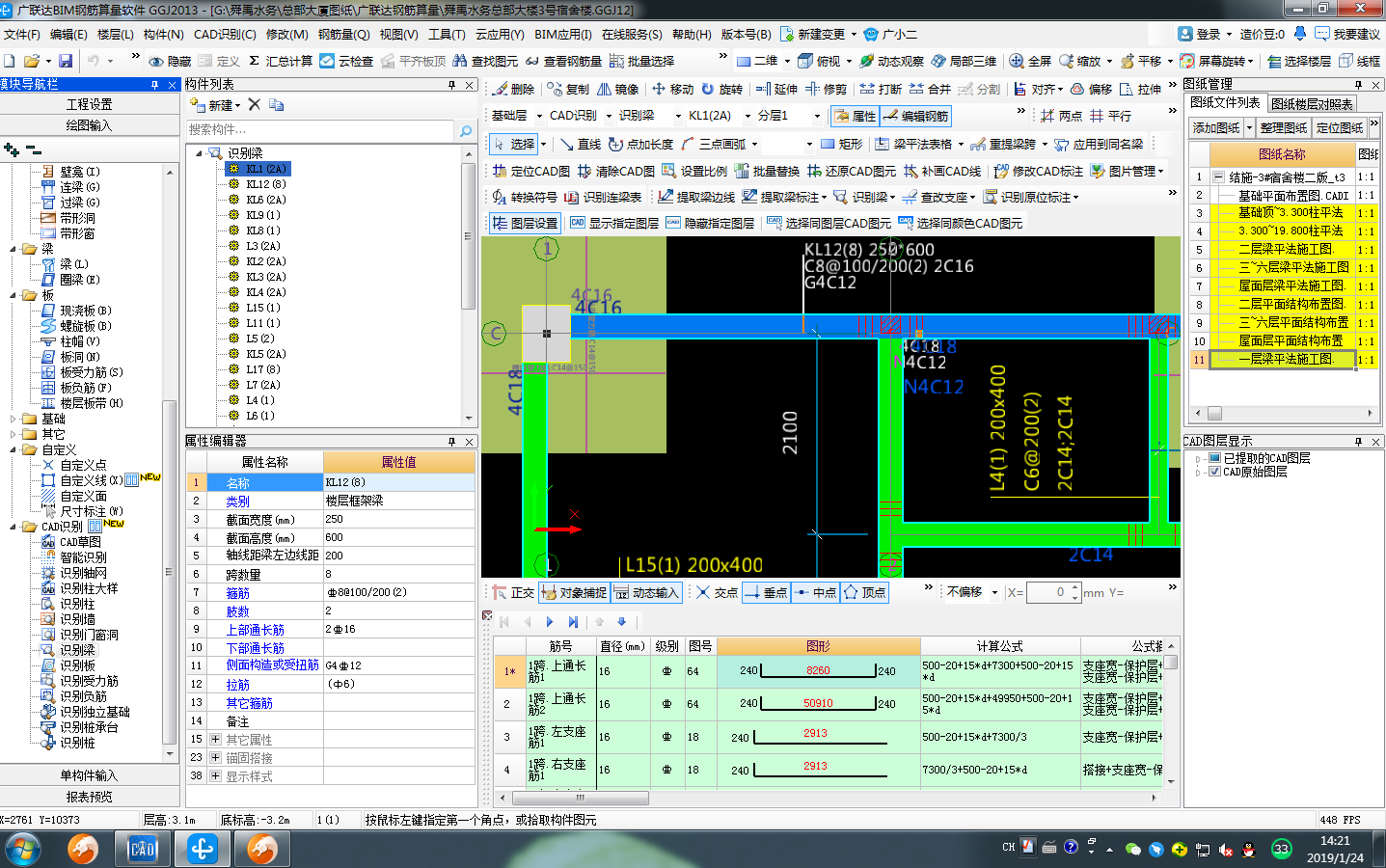Image resolution: width=1386 pixels, height=868 pixels.
Task: Toggle 已提取的CAD图层 checkbox
Action: pyautogui.click(x=1215, y=458)
